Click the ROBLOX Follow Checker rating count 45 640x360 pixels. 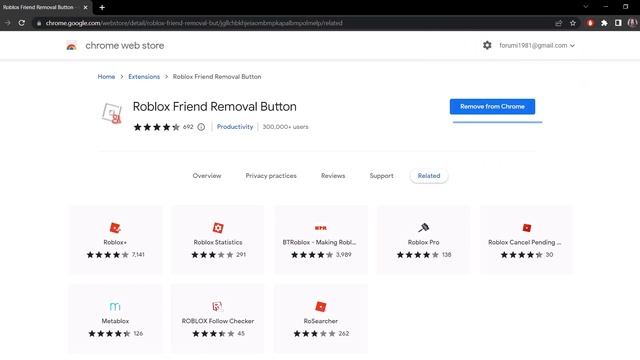click(241, 333)
